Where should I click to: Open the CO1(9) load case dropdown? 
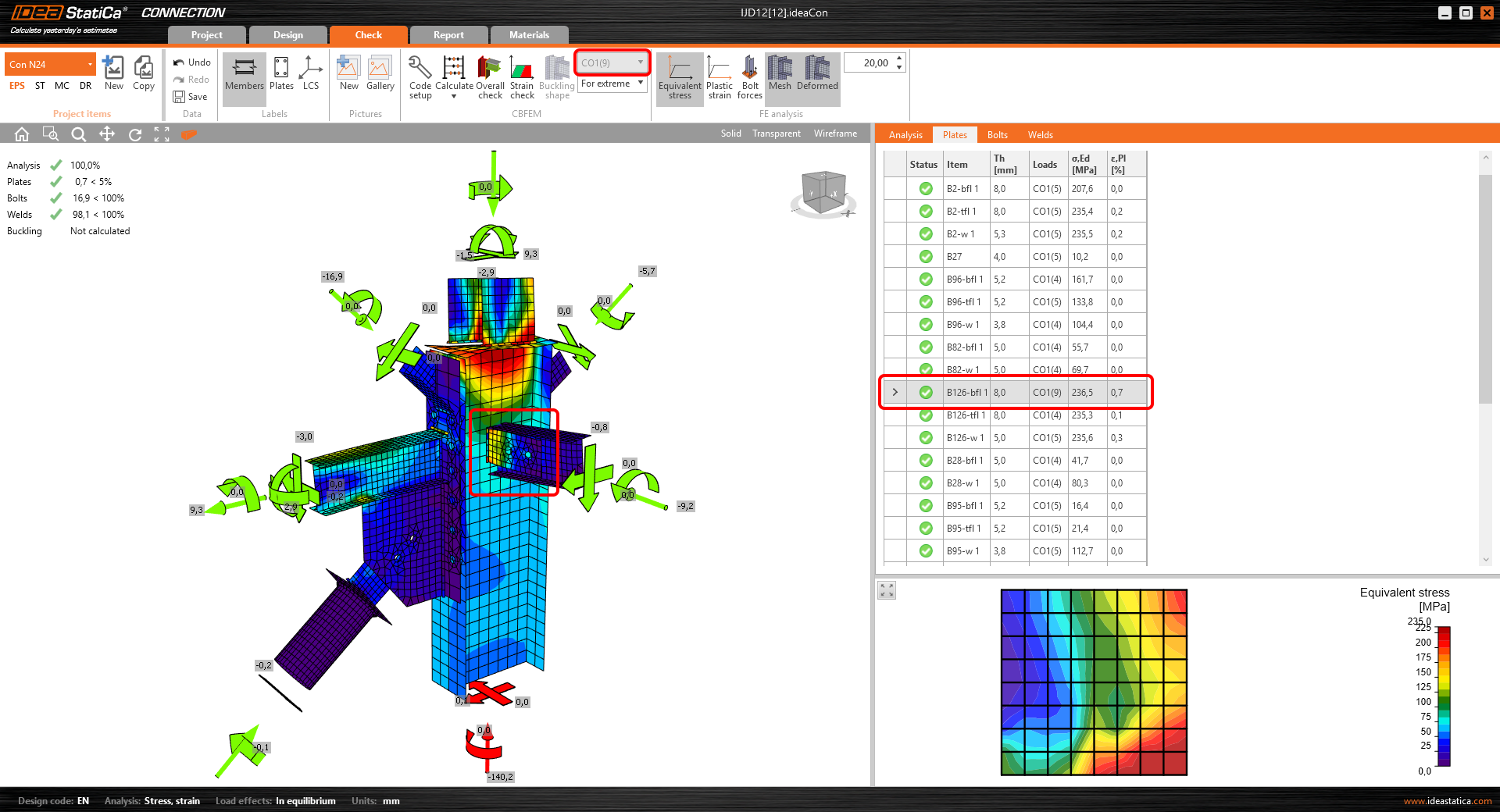click(x=612, y=62)
